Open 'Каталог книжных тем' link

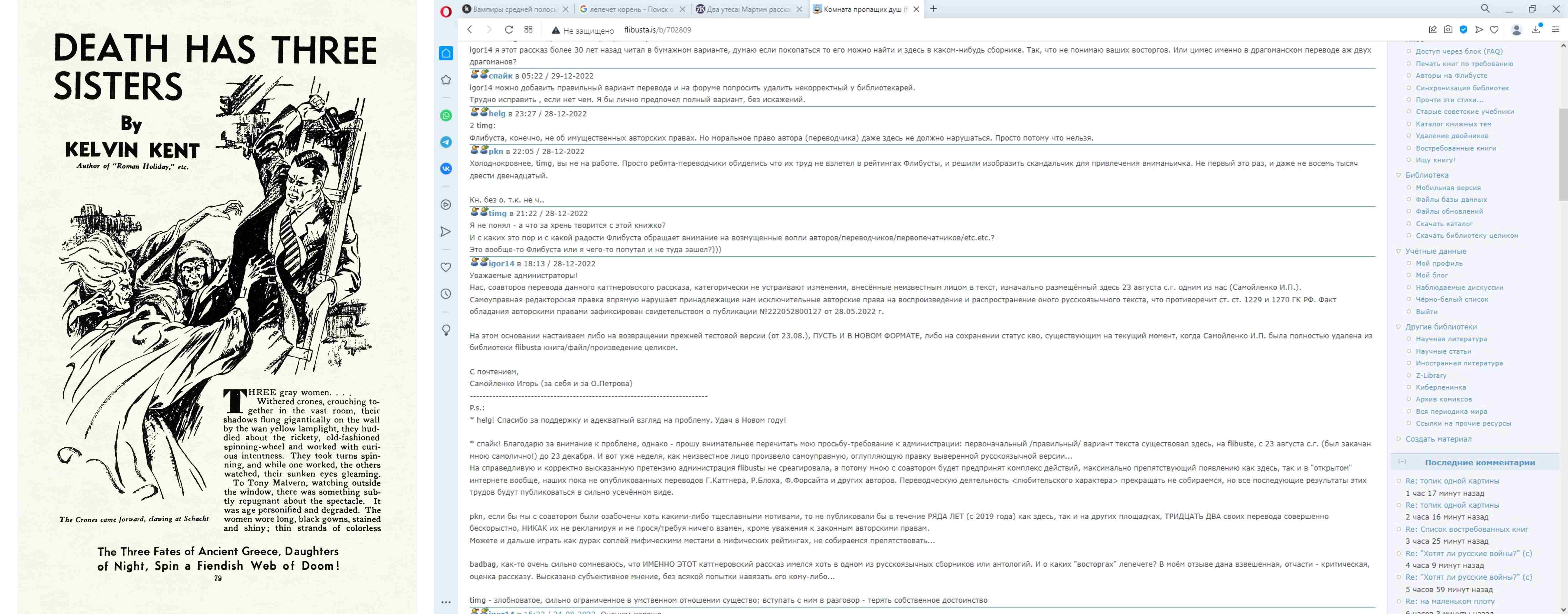point(1453,124)
